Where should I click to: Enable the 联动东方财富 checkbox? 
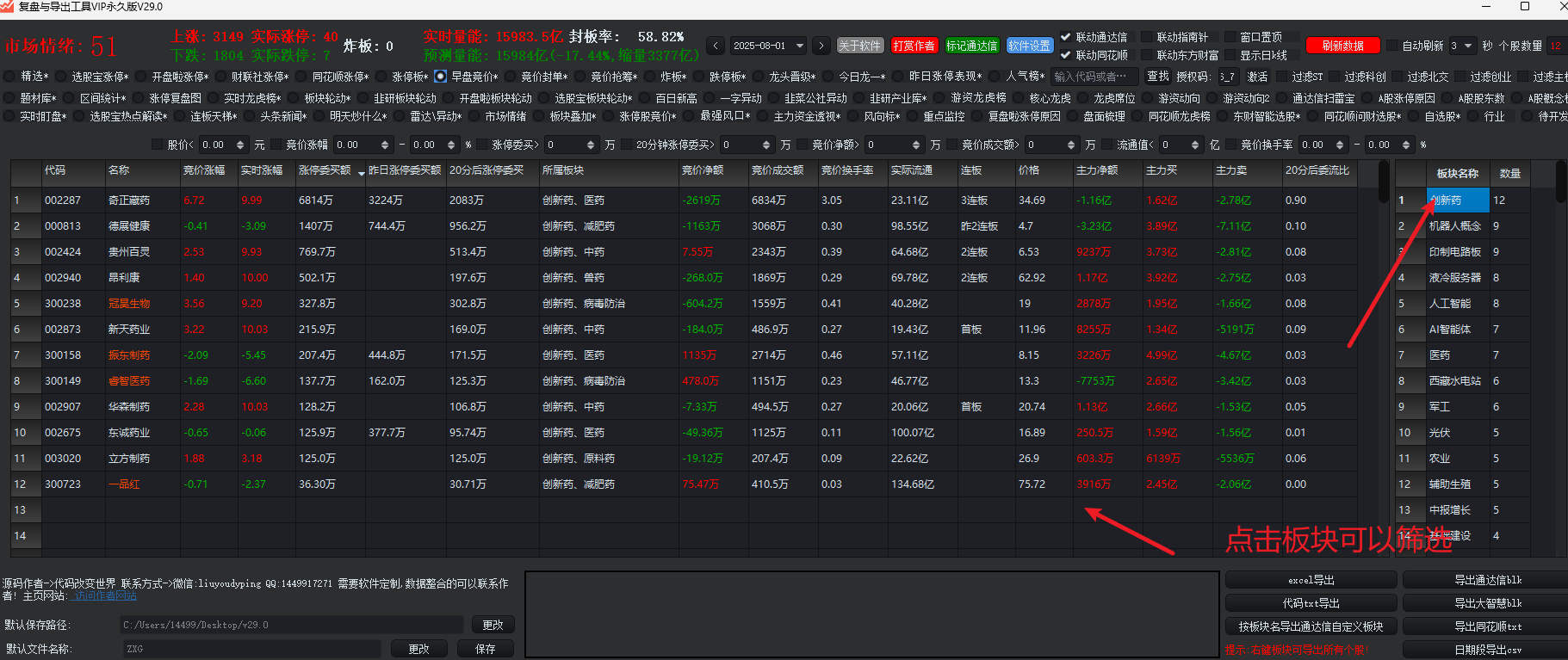pyautogui.click(x=1146, y=55)
